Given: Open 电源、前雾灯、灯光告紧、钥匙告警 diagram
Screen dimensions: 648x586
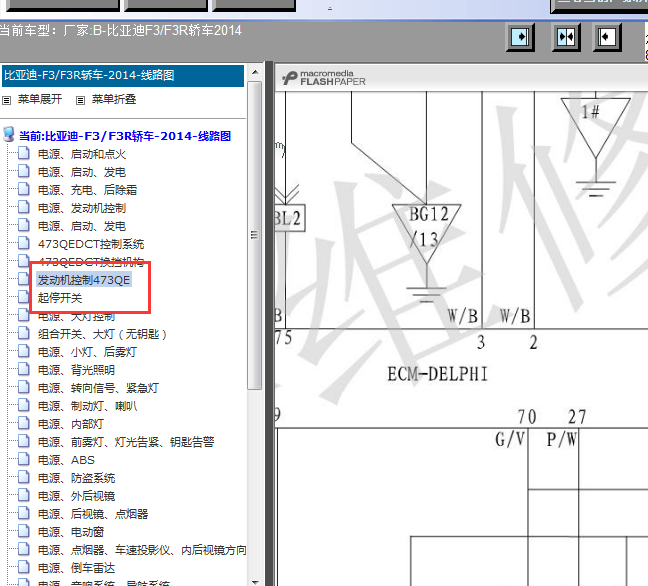Looking at the screenshot, I should point(126,442).
